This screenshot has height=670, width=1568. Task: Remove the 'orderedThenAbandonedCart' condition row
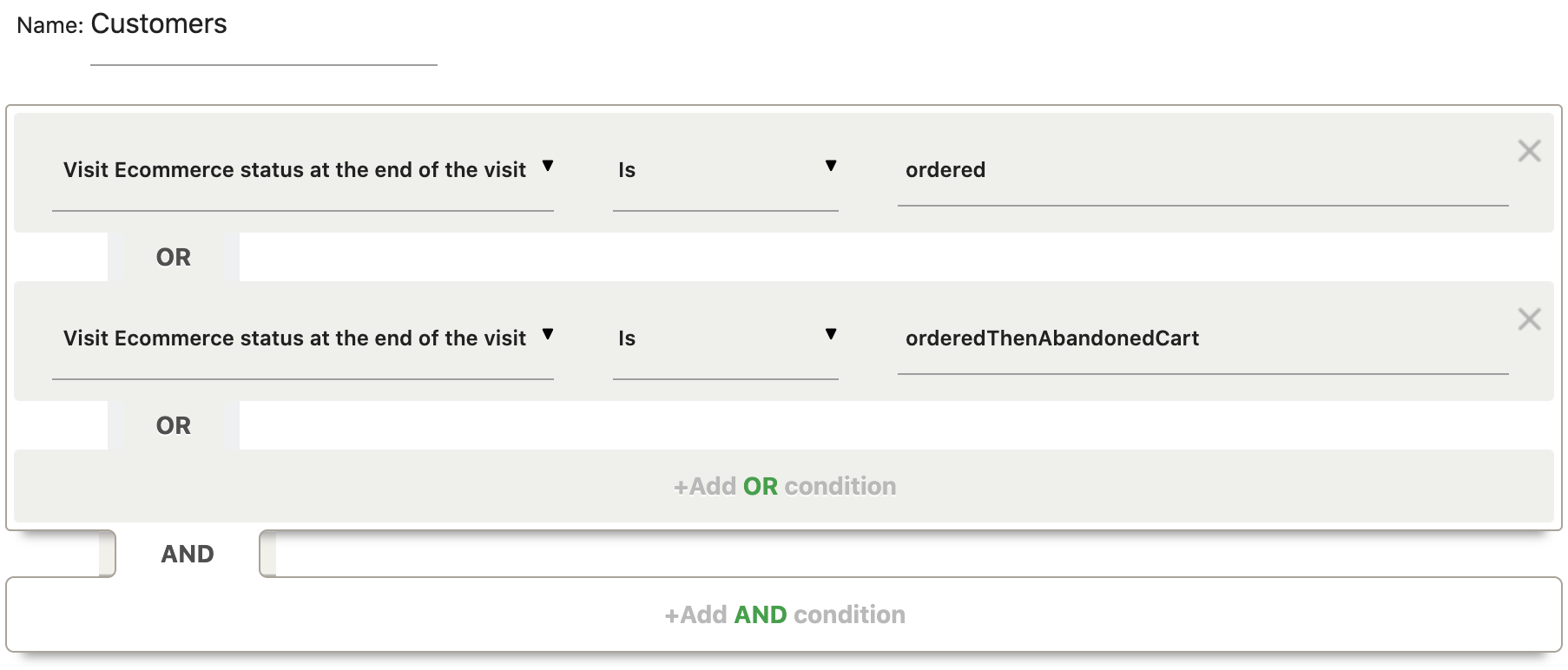pyautogui.click(x=1529, y=319)
